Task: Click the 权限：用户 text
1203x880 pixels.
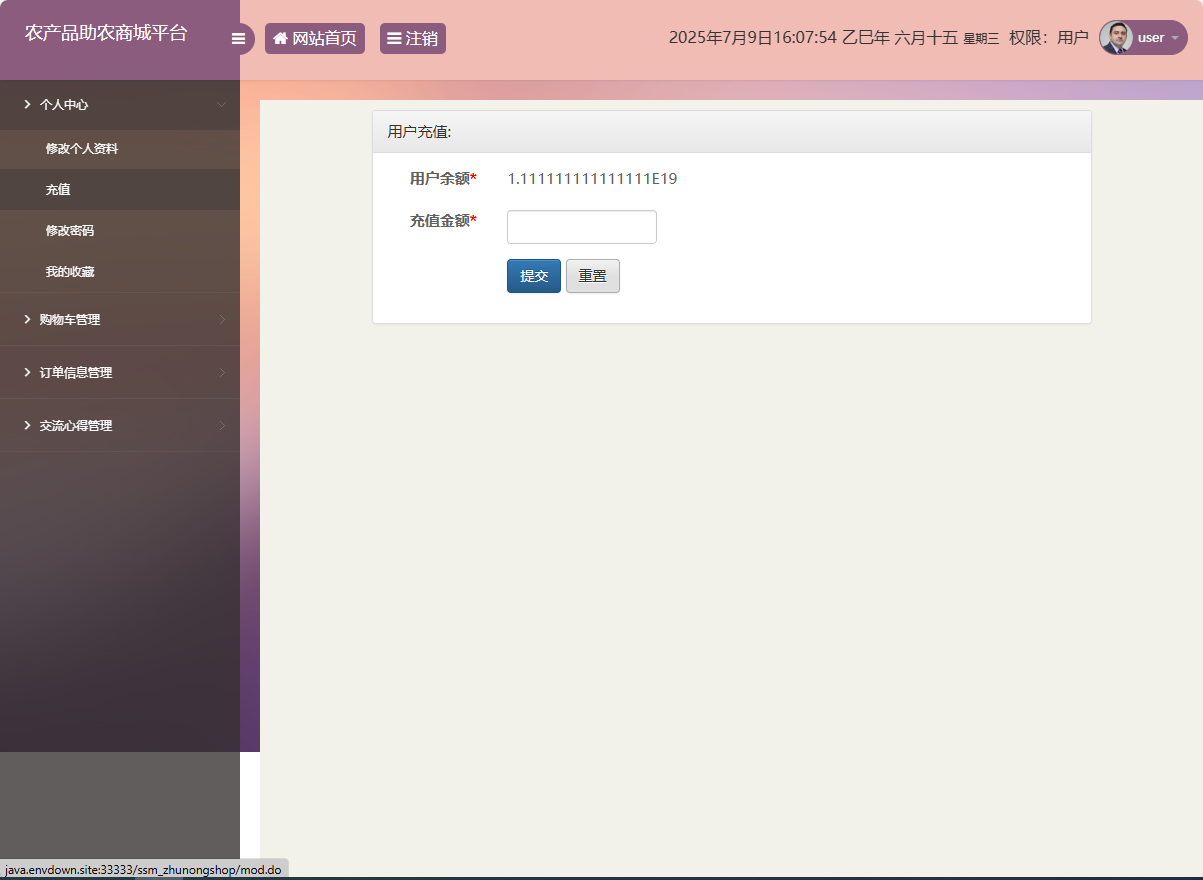Action: [1048, 38]
